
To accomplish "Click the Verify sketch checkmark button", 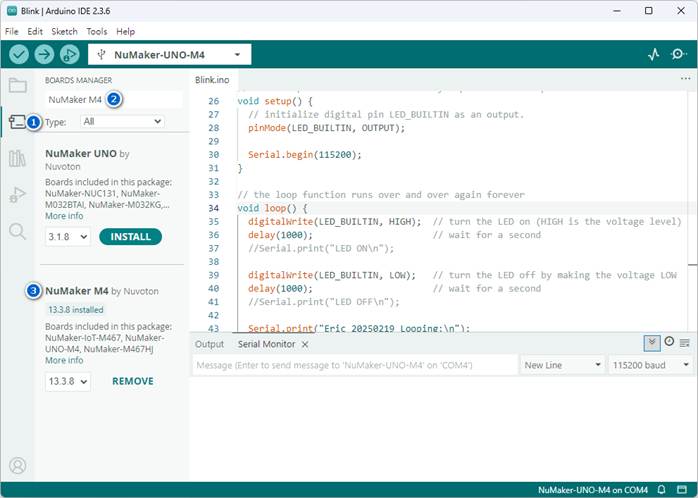I will click(19, 54).
